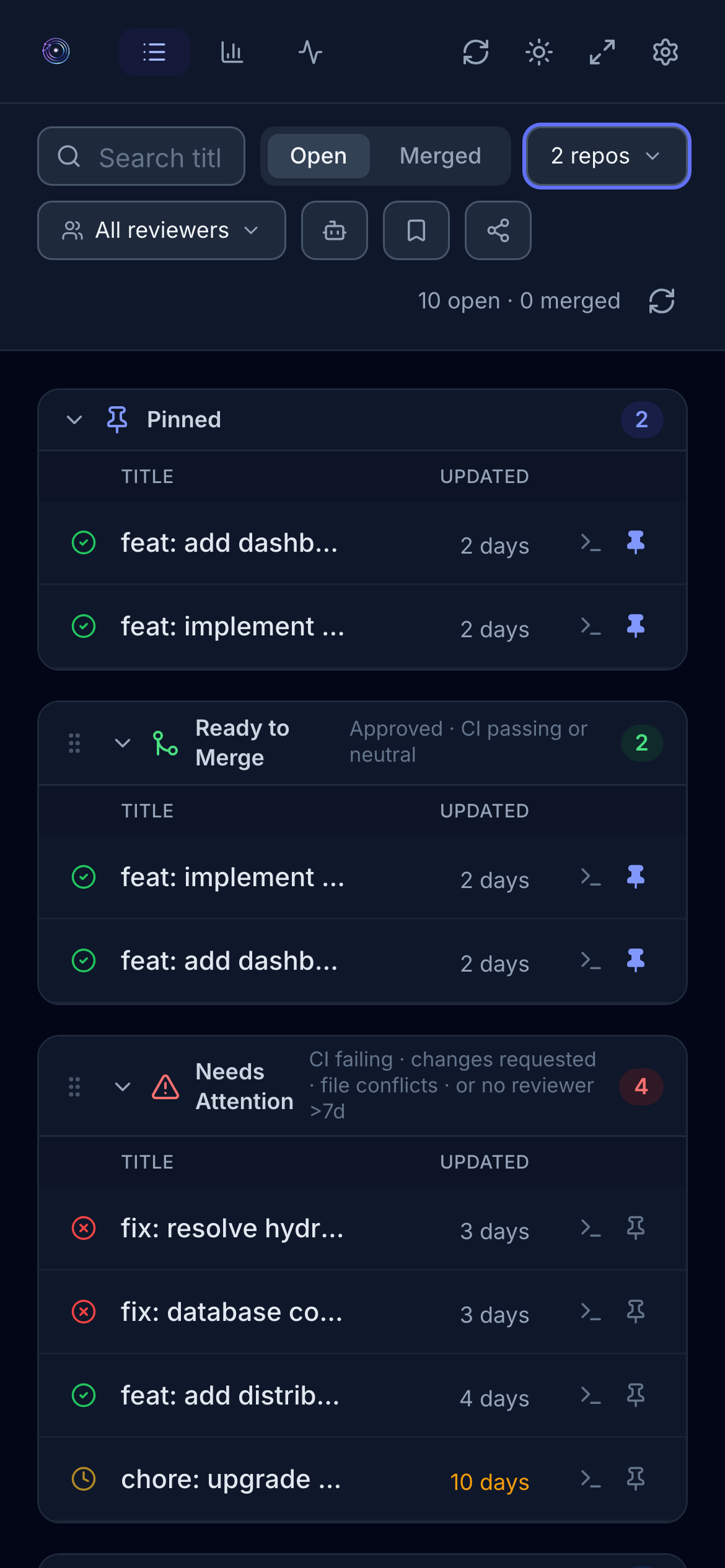Click the expand fullscreen arrows icon
Screen dimensions: 725x1568
pyautogui.click(x=602, y=52)
